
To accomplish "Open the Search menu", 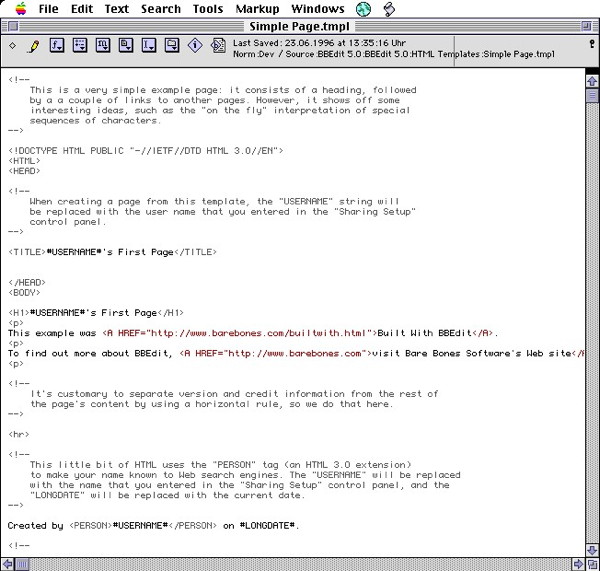I will 161,9.
